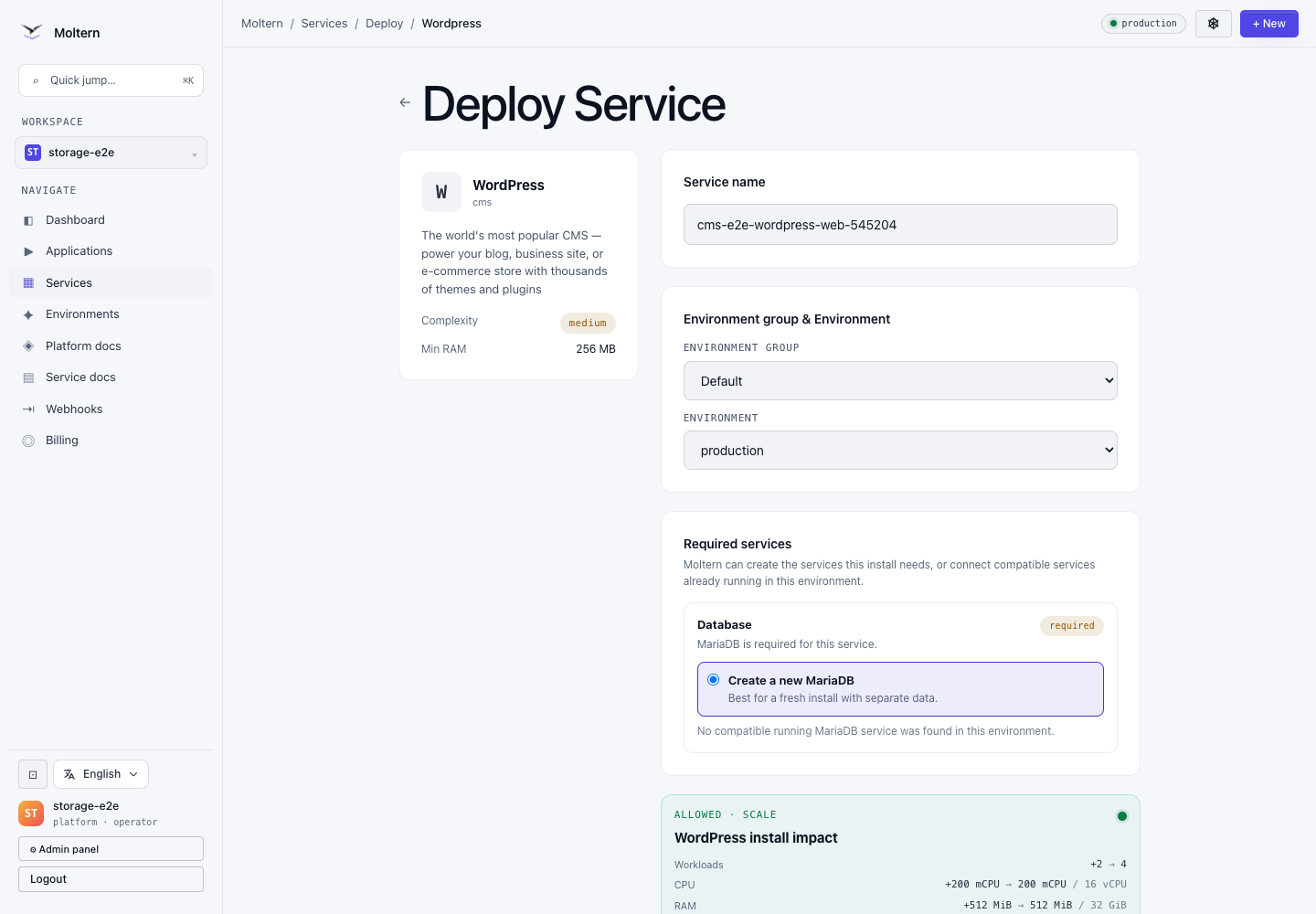Click the medium complexity badge
Image resolution: width=1316 pixels, height=914 pixels.
point(588,323)
